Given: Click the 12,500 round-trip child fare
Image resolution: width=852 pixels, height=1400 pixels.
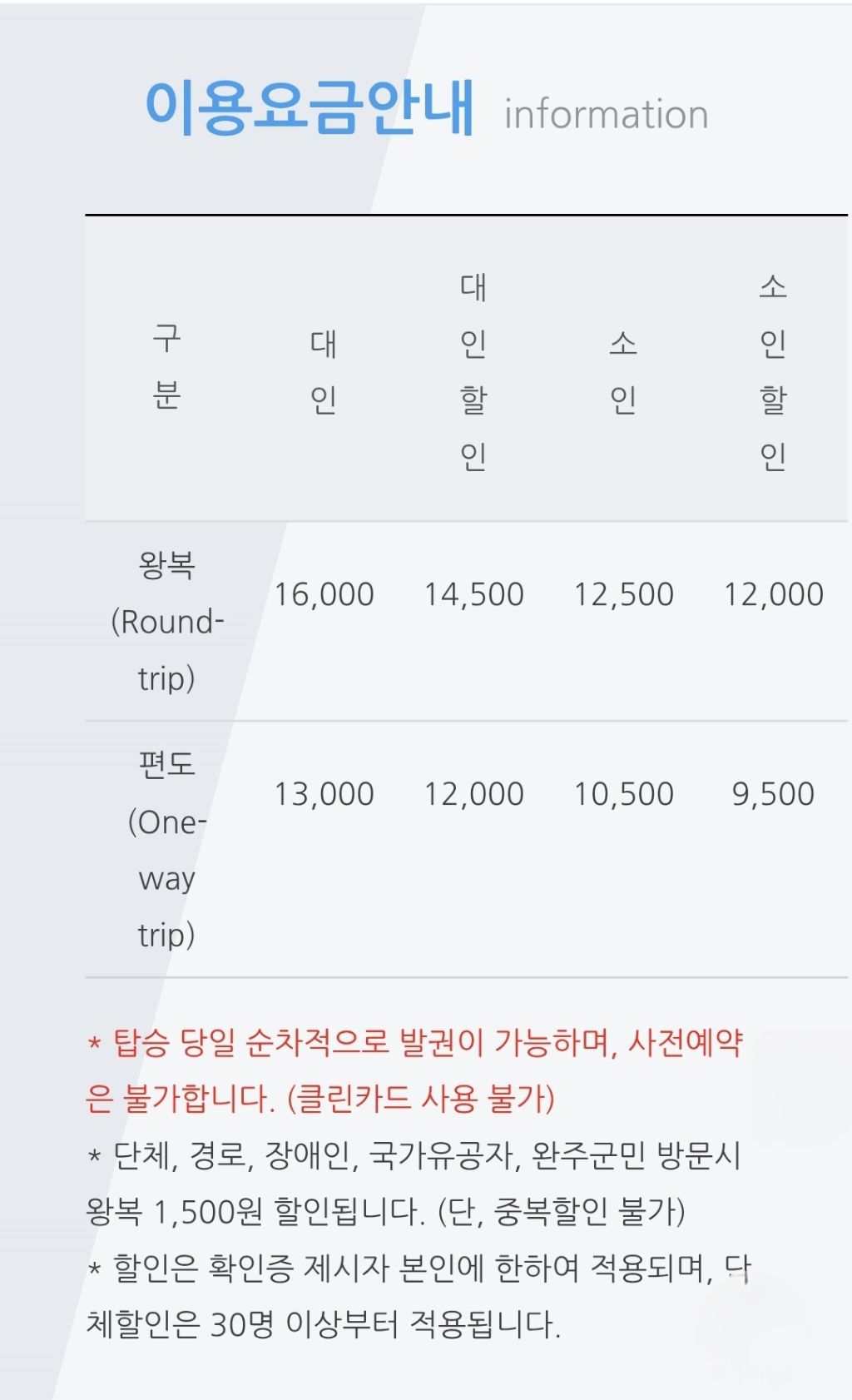Looking at the screenshot, I should 623,594.
